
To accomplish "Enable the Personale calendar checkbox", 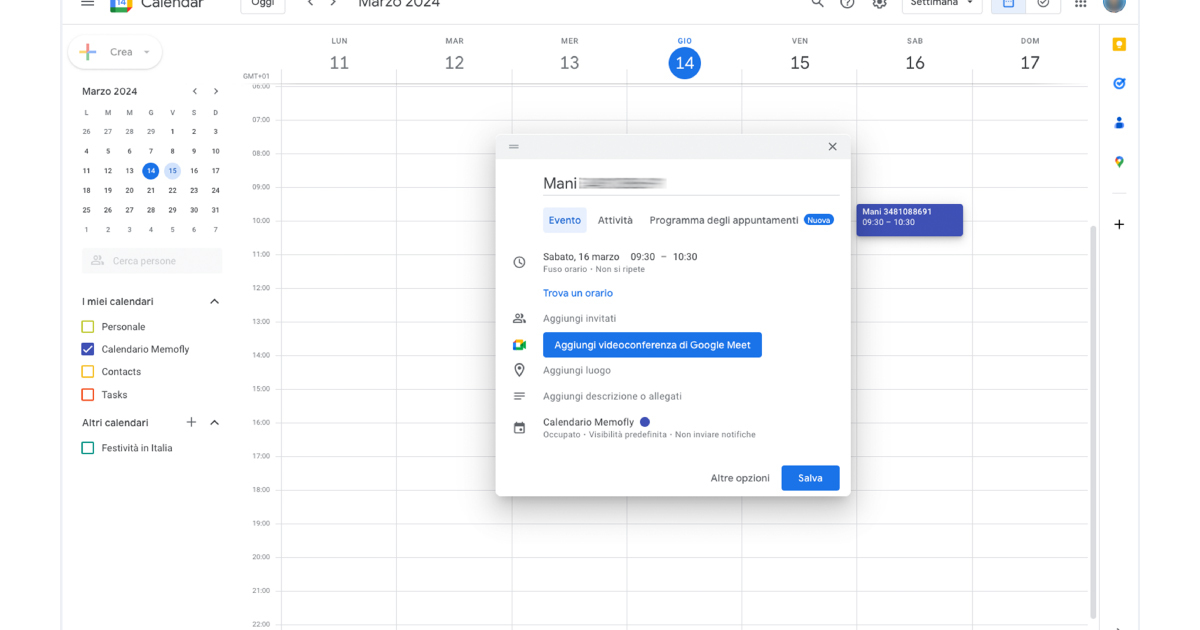I will [88, 327].
